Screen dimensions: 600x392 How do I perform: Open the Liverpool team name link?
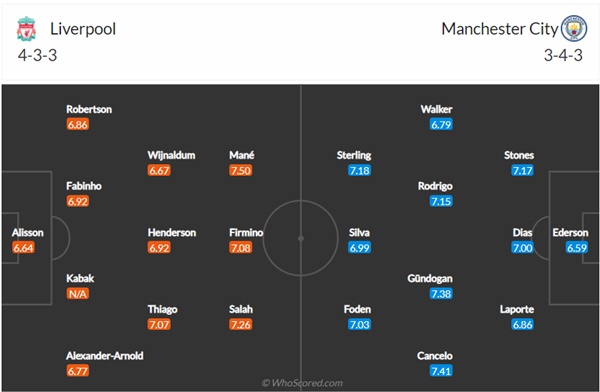83,29
